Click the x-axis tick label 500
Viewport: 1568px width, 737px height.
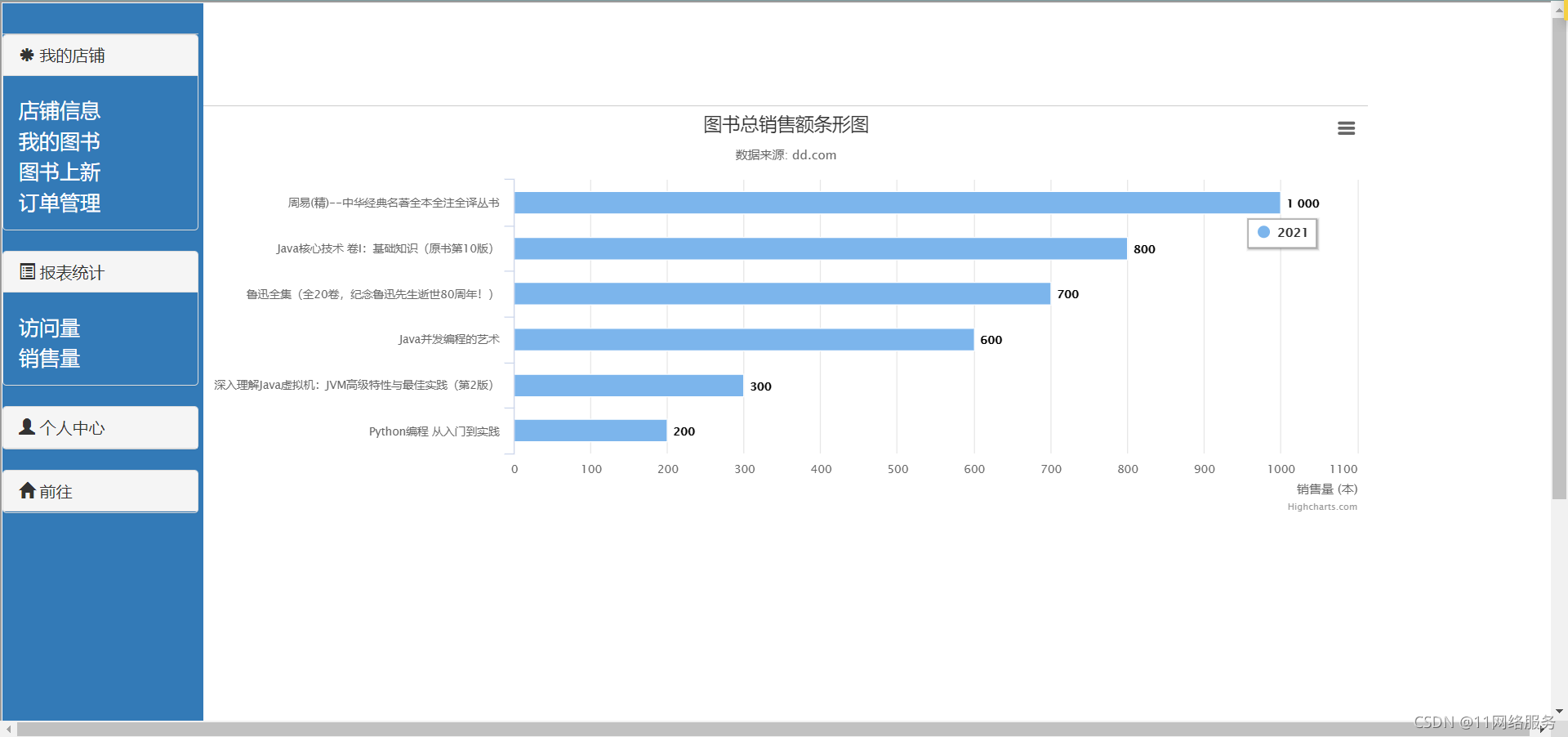[x=898, y=469]
